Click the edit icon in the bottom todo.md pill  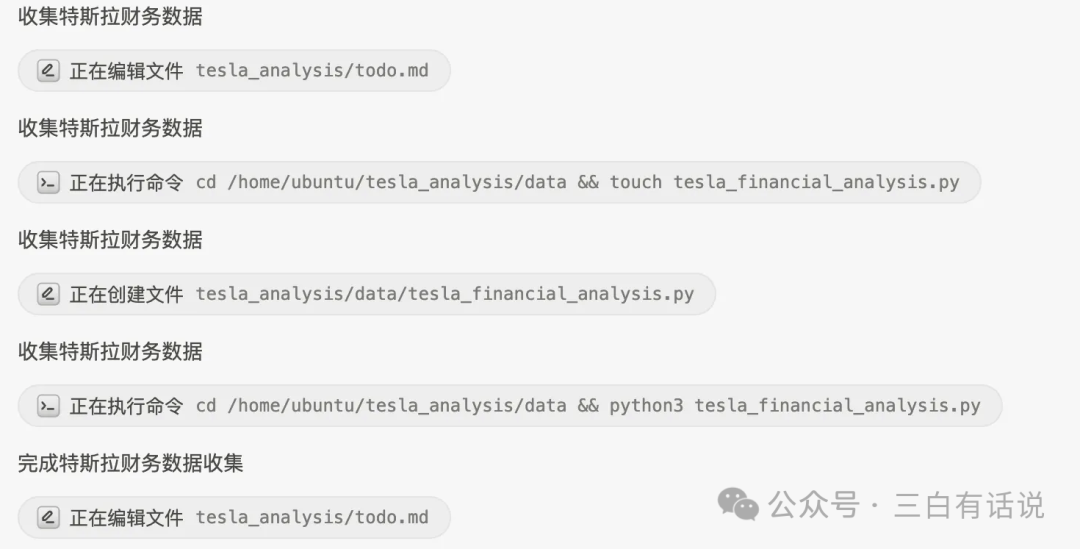click(48, 517)
